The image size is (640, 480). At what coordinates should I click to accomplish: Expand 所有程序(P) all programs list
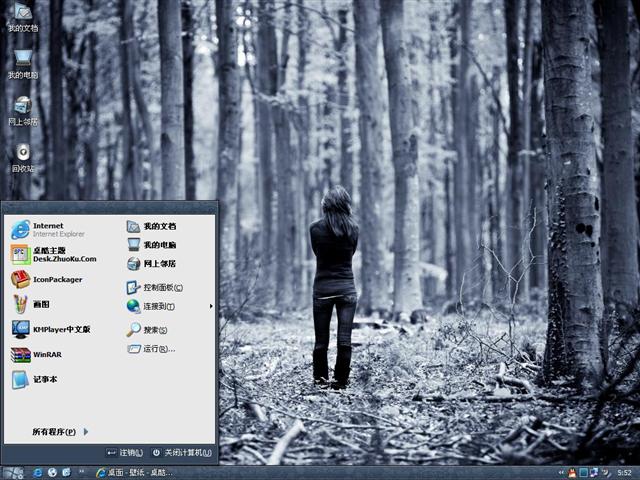point(60,431)
